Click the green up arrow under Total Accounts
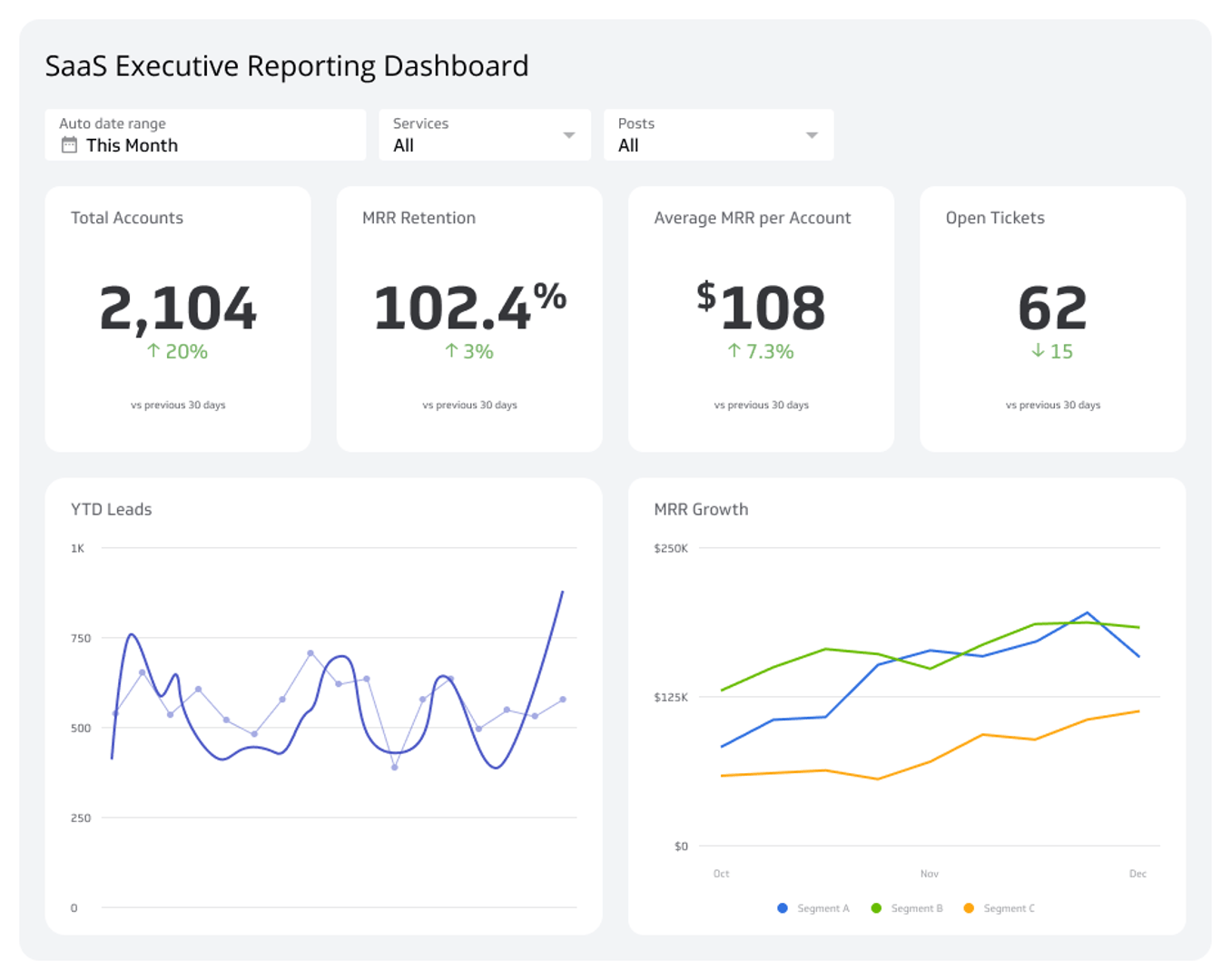 click(154, 351)
